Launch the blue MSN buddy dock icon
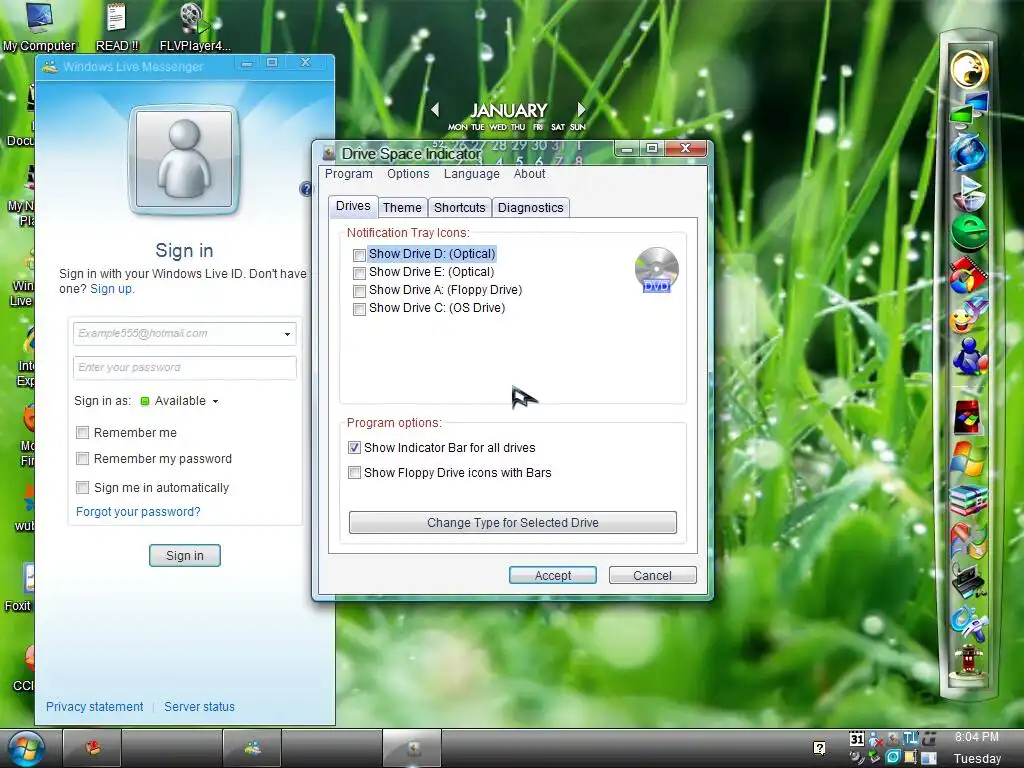This screenshot has width=1024, height=768. click(x=969, y=357)
